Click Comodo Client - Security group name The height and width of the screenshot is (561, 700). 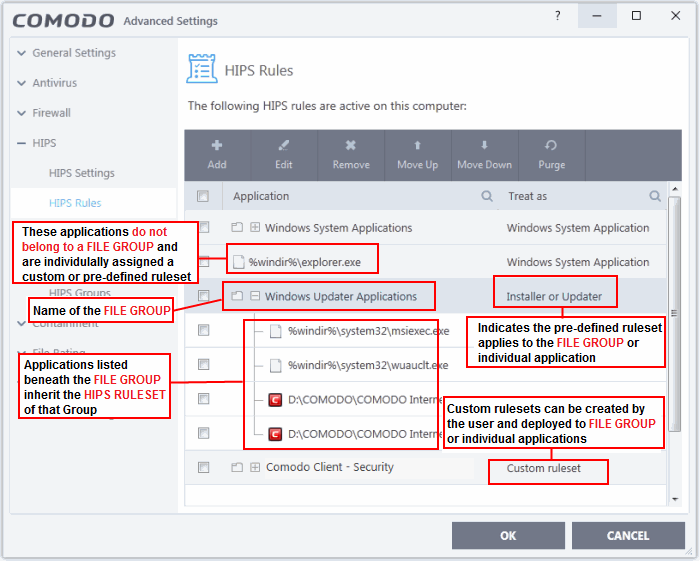(x=330, y=467)
